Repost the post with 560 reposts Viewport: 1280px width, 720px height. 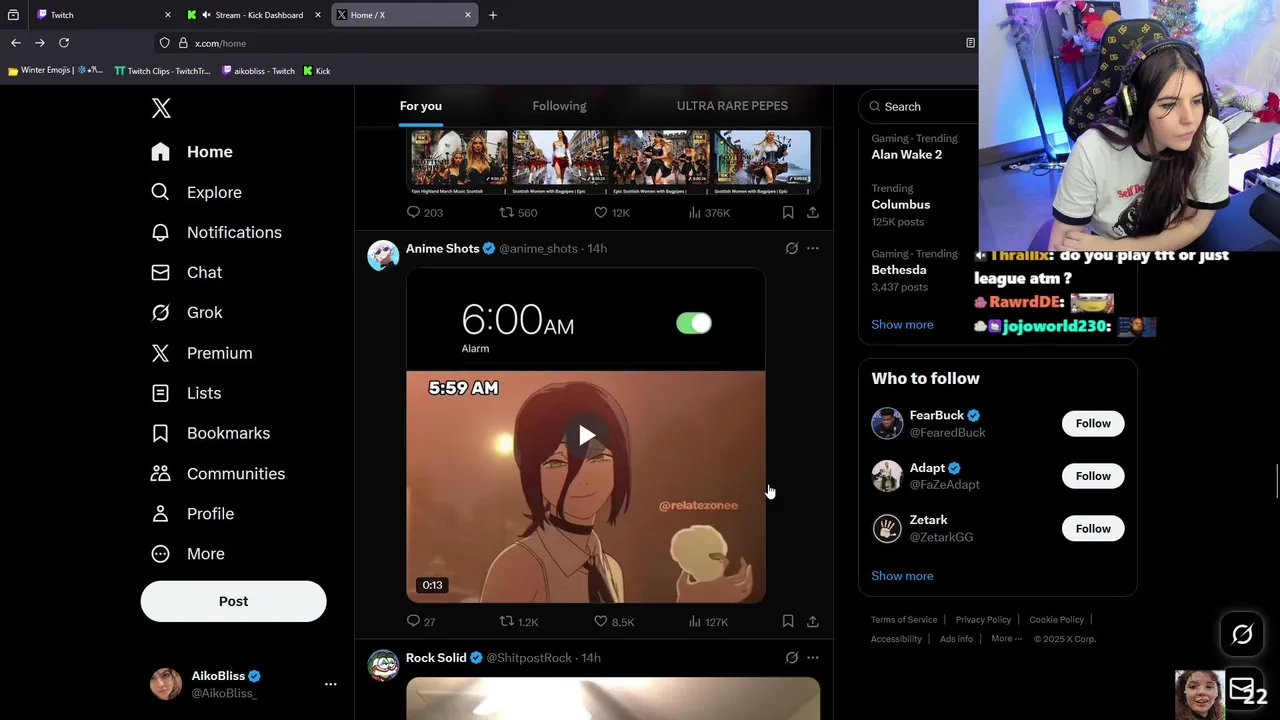(x=518, y=212)
